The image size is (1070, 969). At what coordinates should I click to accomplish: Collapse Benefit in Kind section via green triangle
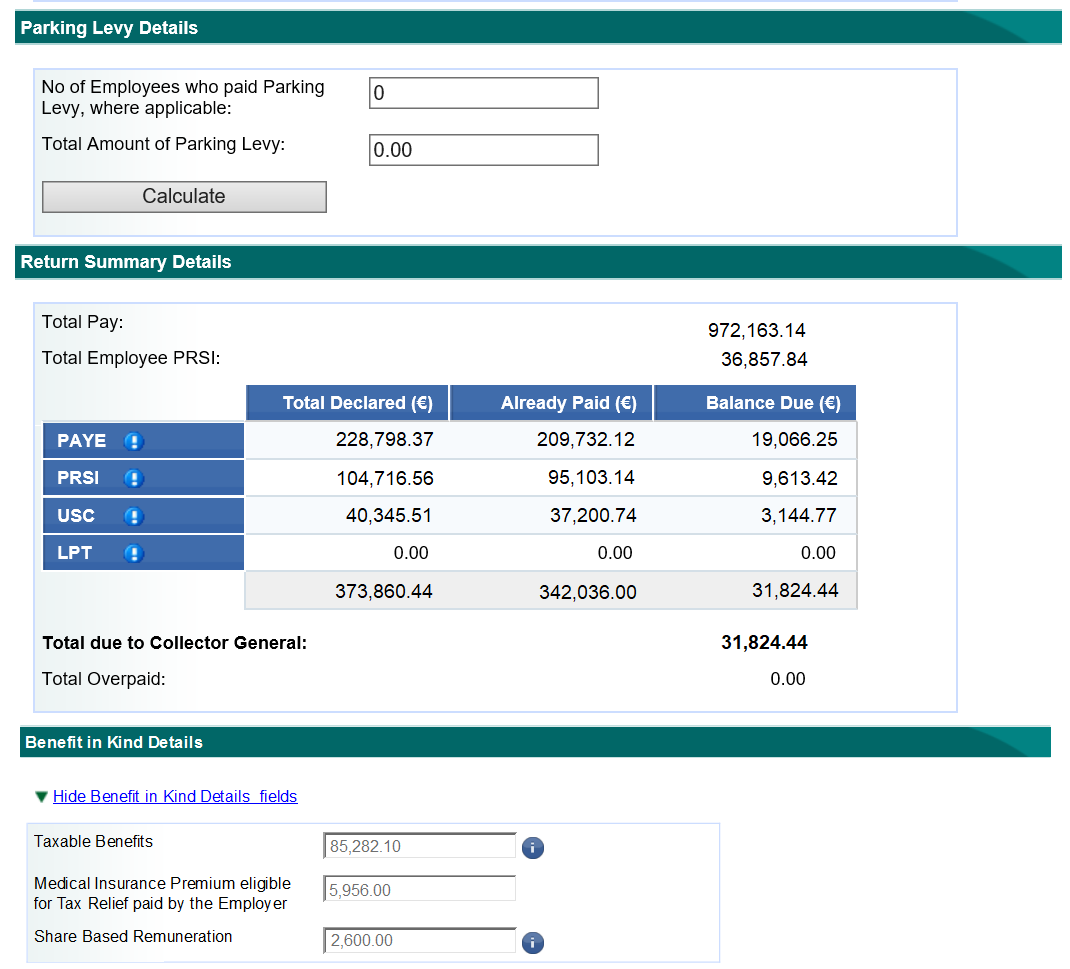(41, 797)
